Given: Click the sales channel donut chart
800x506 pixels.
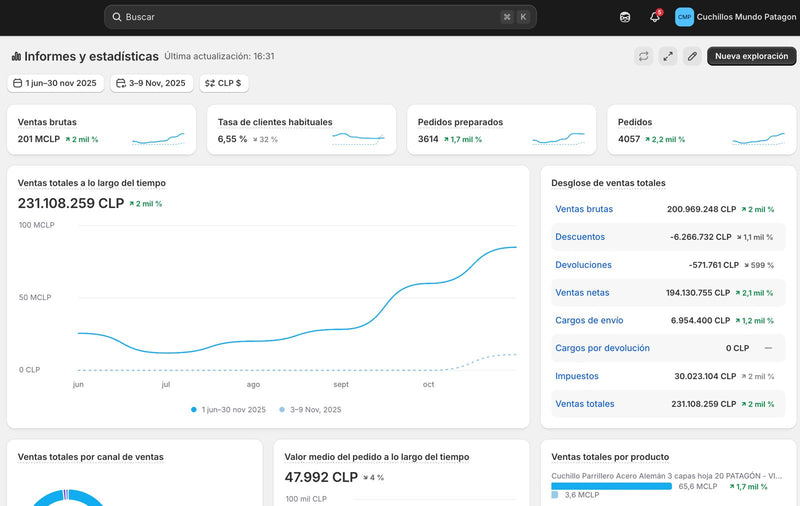Looking at the screenshot, I should pos(68,498).
